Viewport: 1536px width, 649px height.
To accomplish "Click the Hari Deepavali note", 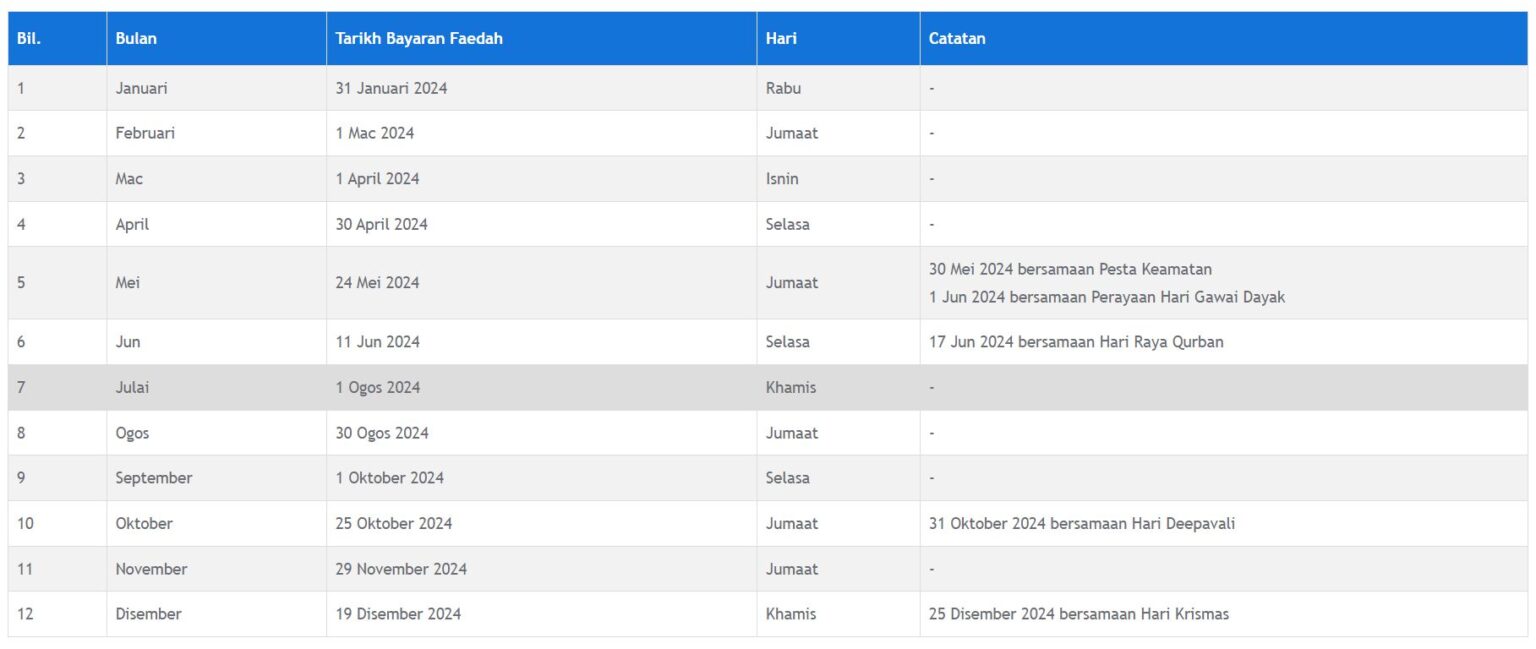I will 1081,523.
